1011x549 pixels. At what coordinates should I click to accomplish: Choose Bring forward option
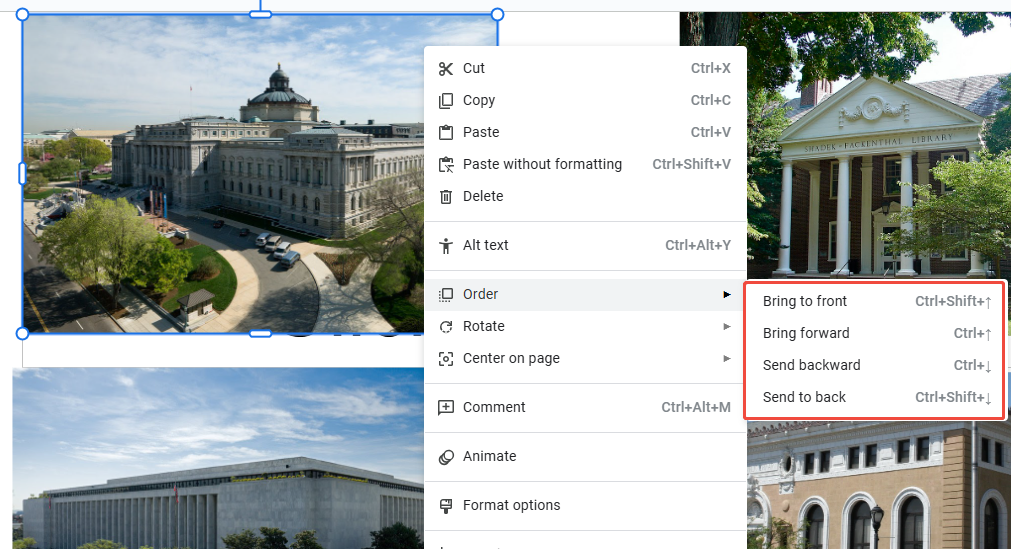[806, 333]
